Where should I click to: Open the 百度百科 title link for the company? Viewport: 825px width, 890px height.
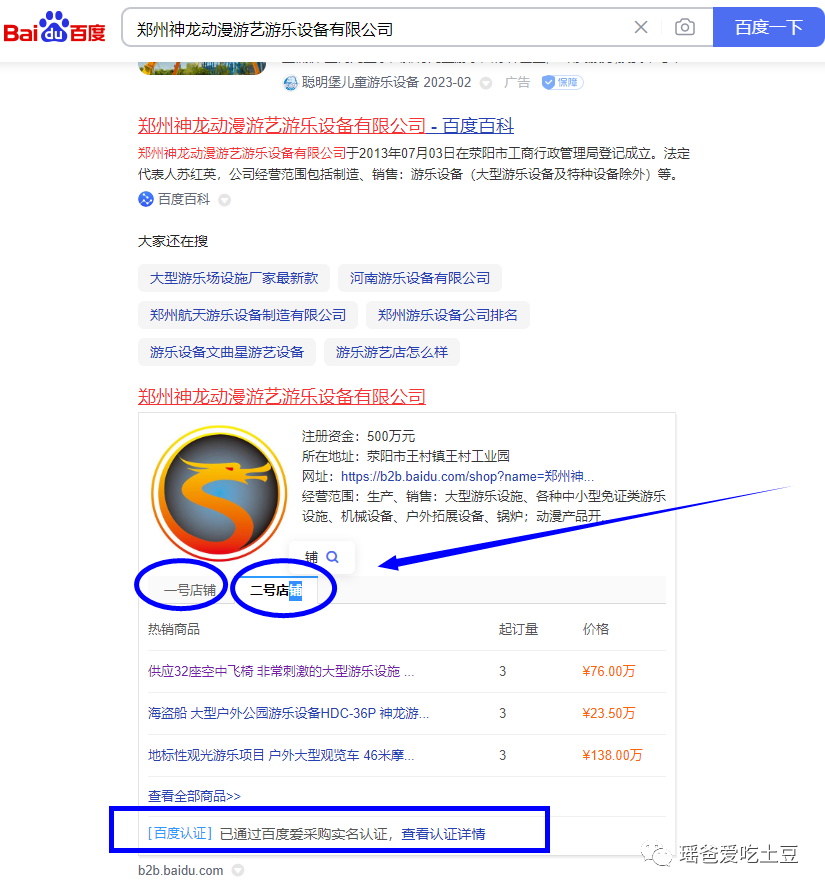point(325,125)
